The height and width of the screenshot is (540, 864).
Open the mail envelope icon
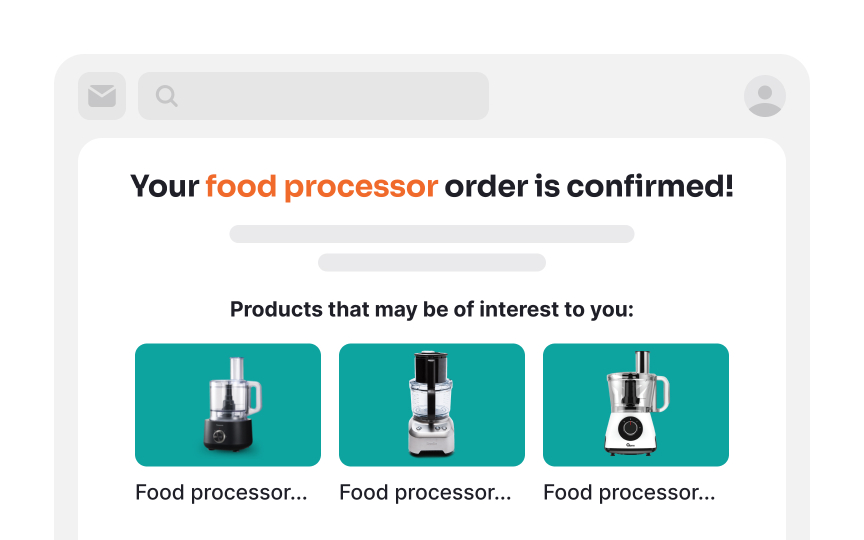point(102,96)
